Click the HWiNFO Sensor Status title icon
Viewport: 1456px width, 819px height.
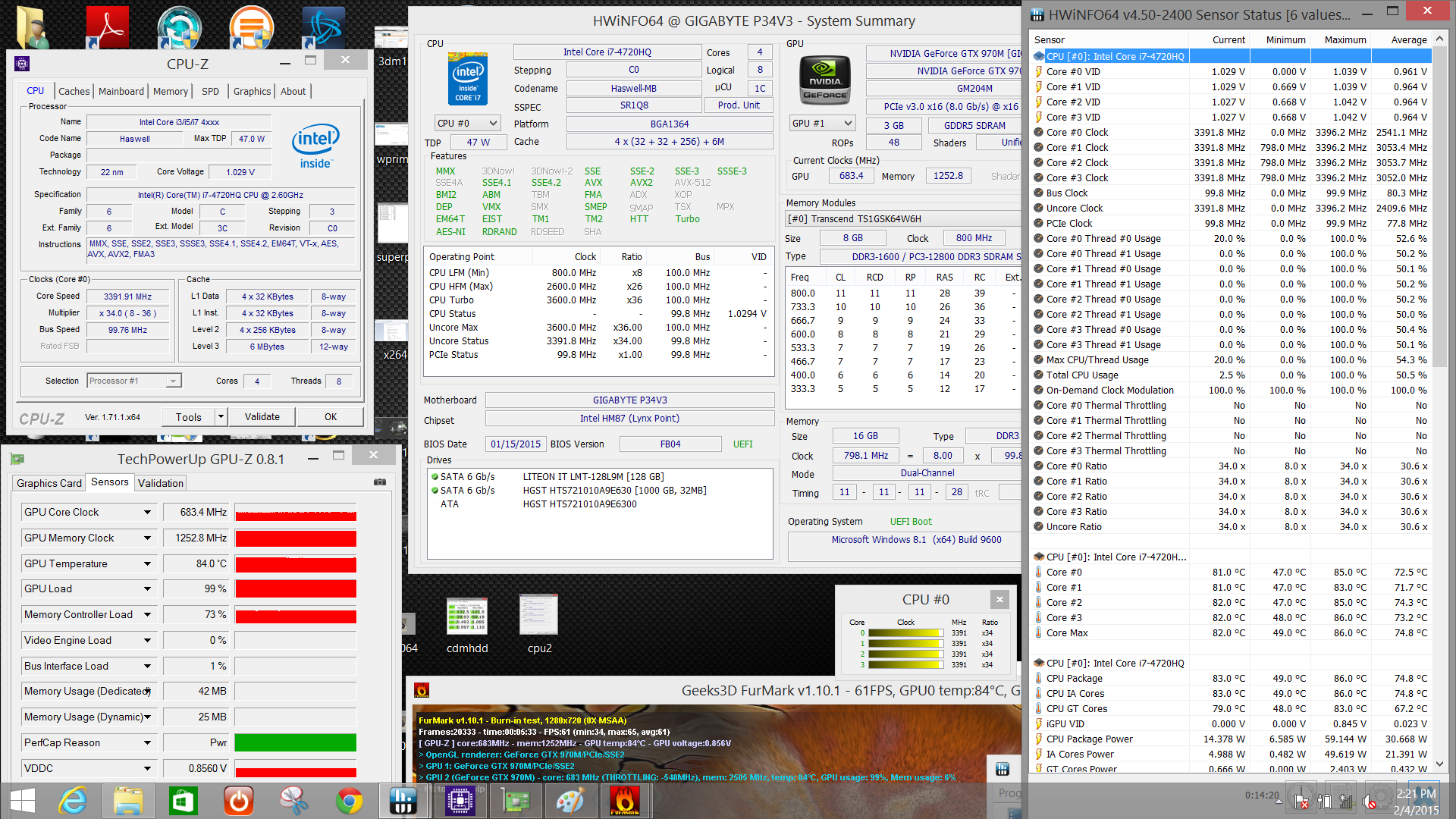(1037, 14)
